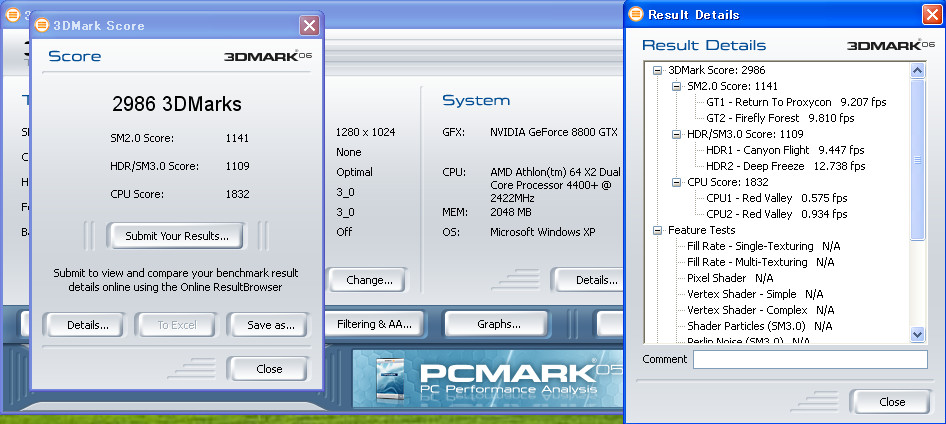Click the 3DMark06 logo in Score dialog

[x=268, y=56]
